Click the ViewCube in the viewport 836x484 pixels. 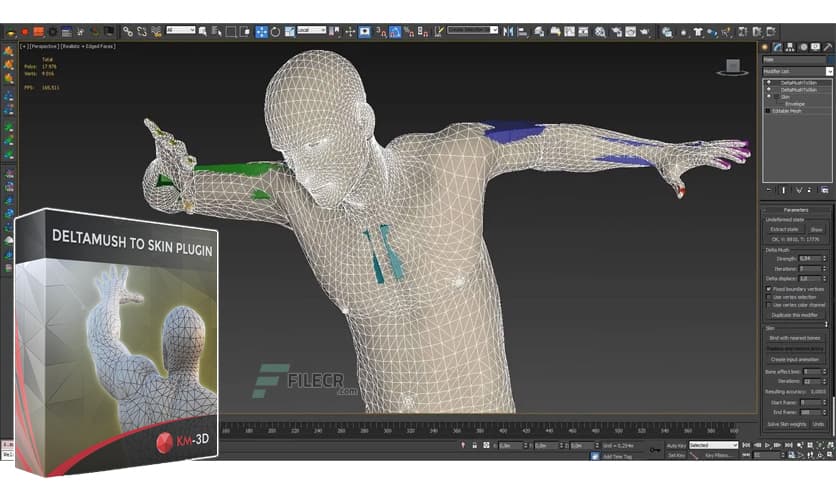(733, 67)
